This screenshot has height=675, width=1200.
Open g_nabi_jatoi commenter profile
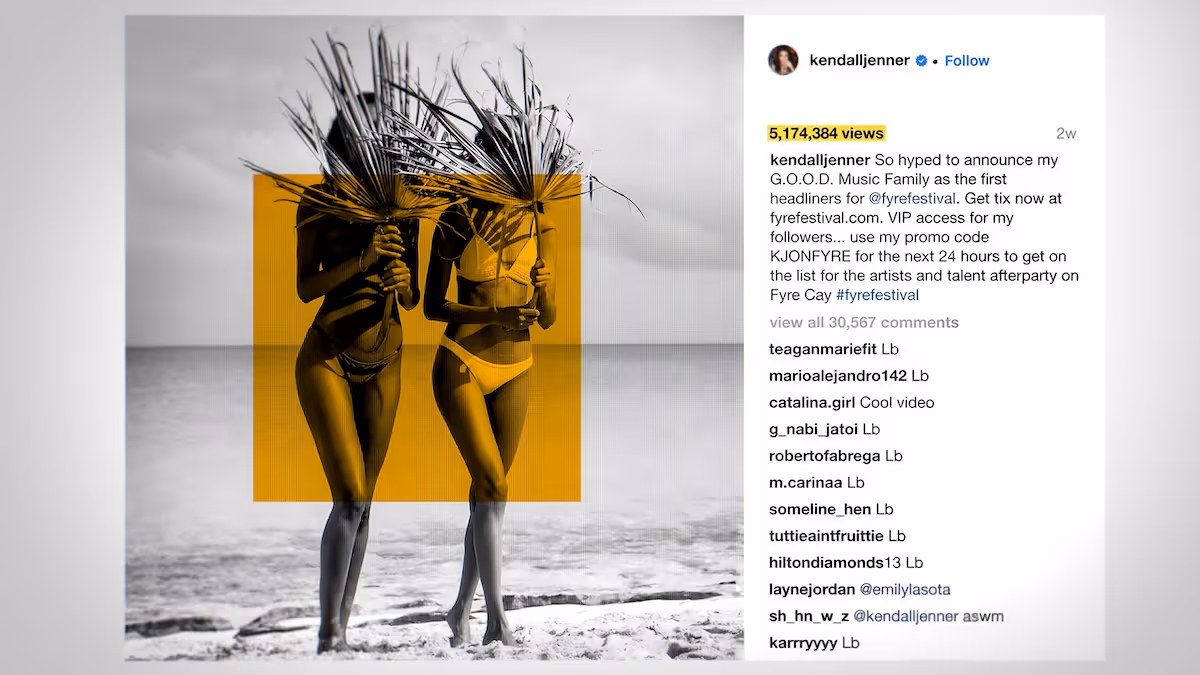pyautogui.click(x=813, y=429)
